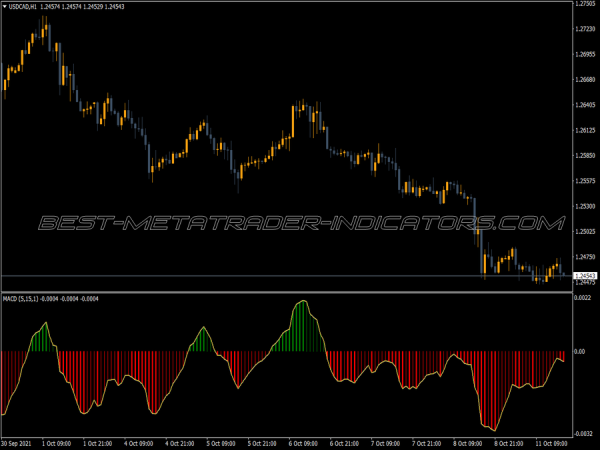This screenshot has width=600, height=450.
Task: Click the 1.24475 price axis label
Action: click(x=585, y=282)
